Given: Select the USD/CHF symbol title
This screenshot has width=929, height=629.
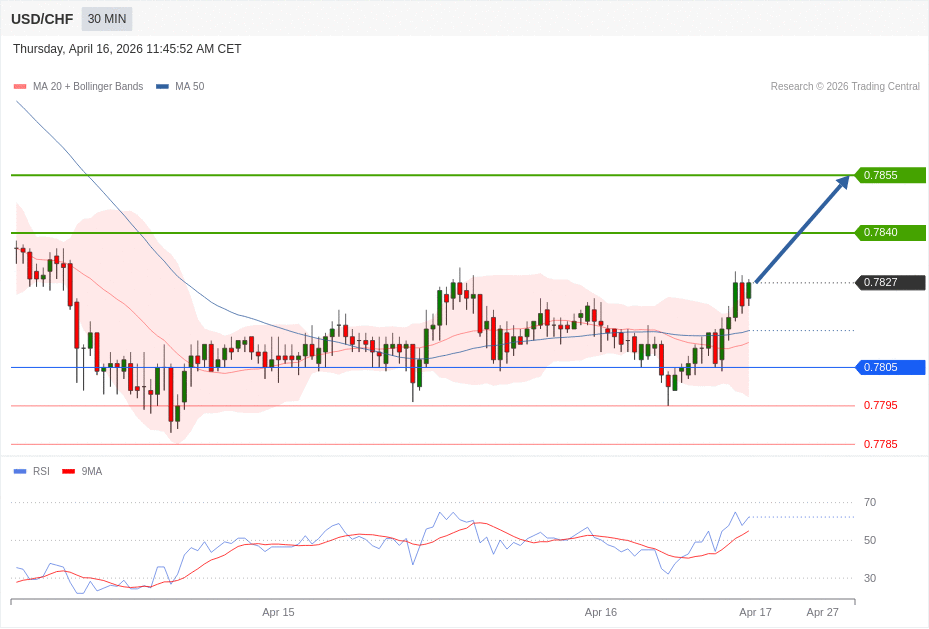Looking at the screenshot, I should tap(42, 19).
